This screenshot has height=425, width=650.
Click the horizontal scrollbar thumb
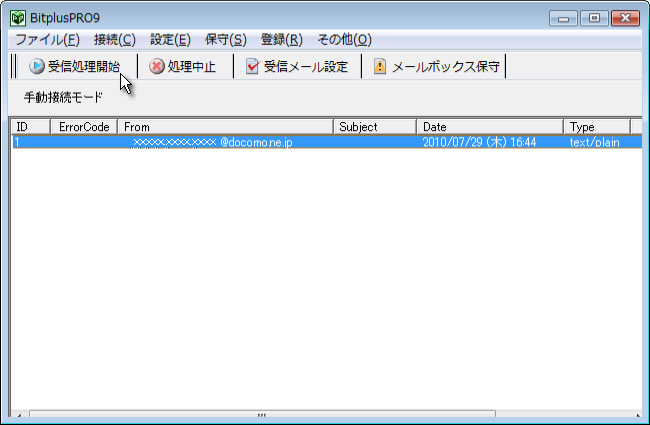(x=262, y=414)
